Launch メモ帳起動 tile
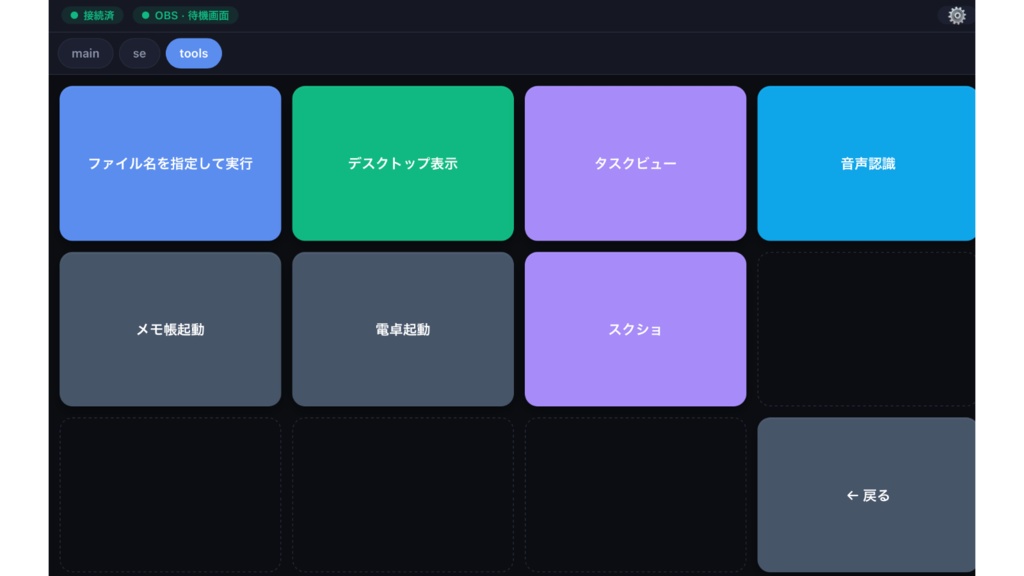 pyautogui.click(x=170, y=329)
